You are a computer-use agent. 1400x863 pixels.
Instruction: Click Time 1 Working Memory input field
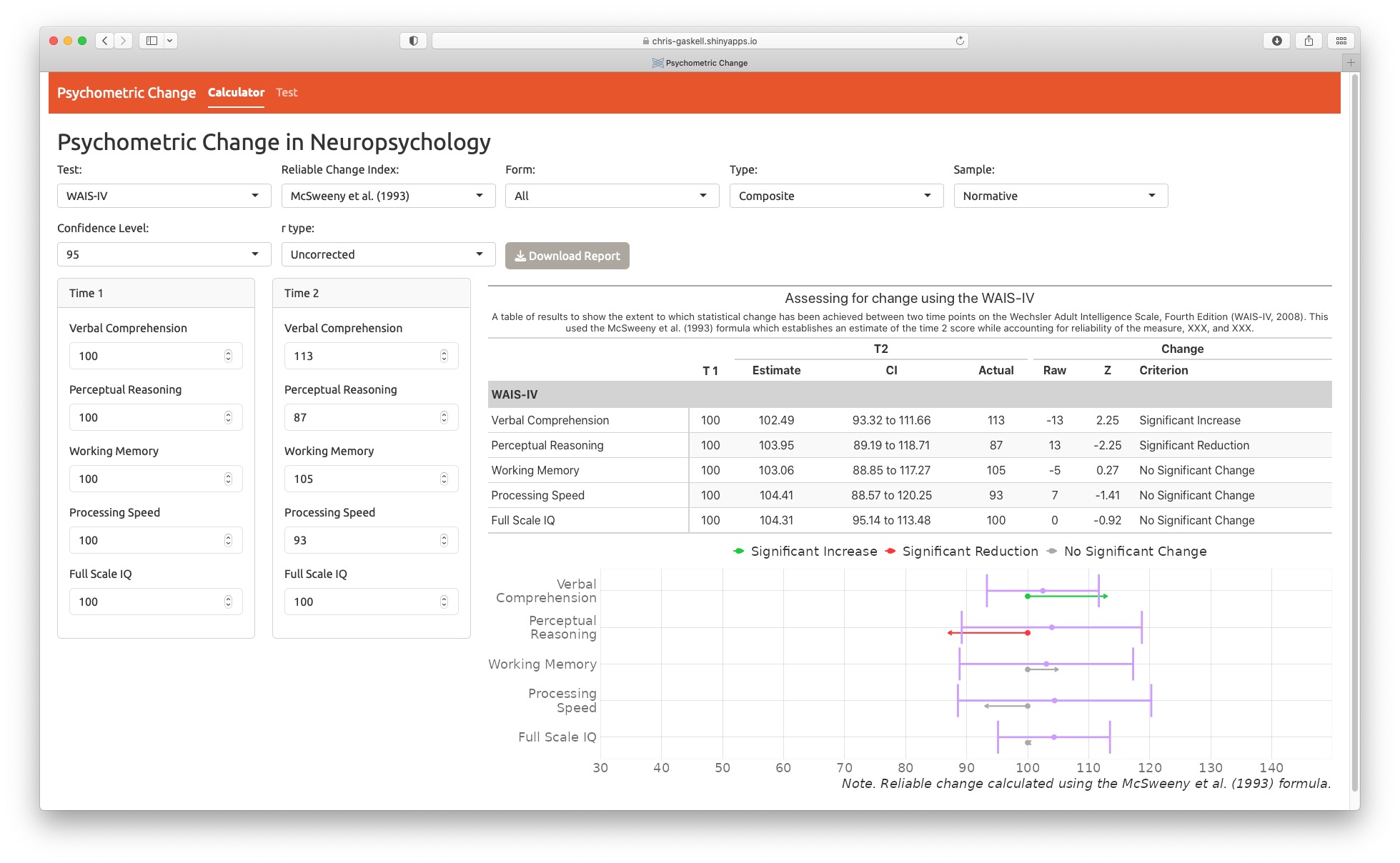[x=156, y=479]
